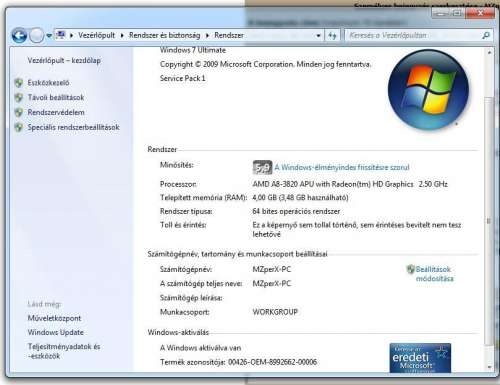Select Vezérlőpult in the breadcrumb path

coord(96,35)
